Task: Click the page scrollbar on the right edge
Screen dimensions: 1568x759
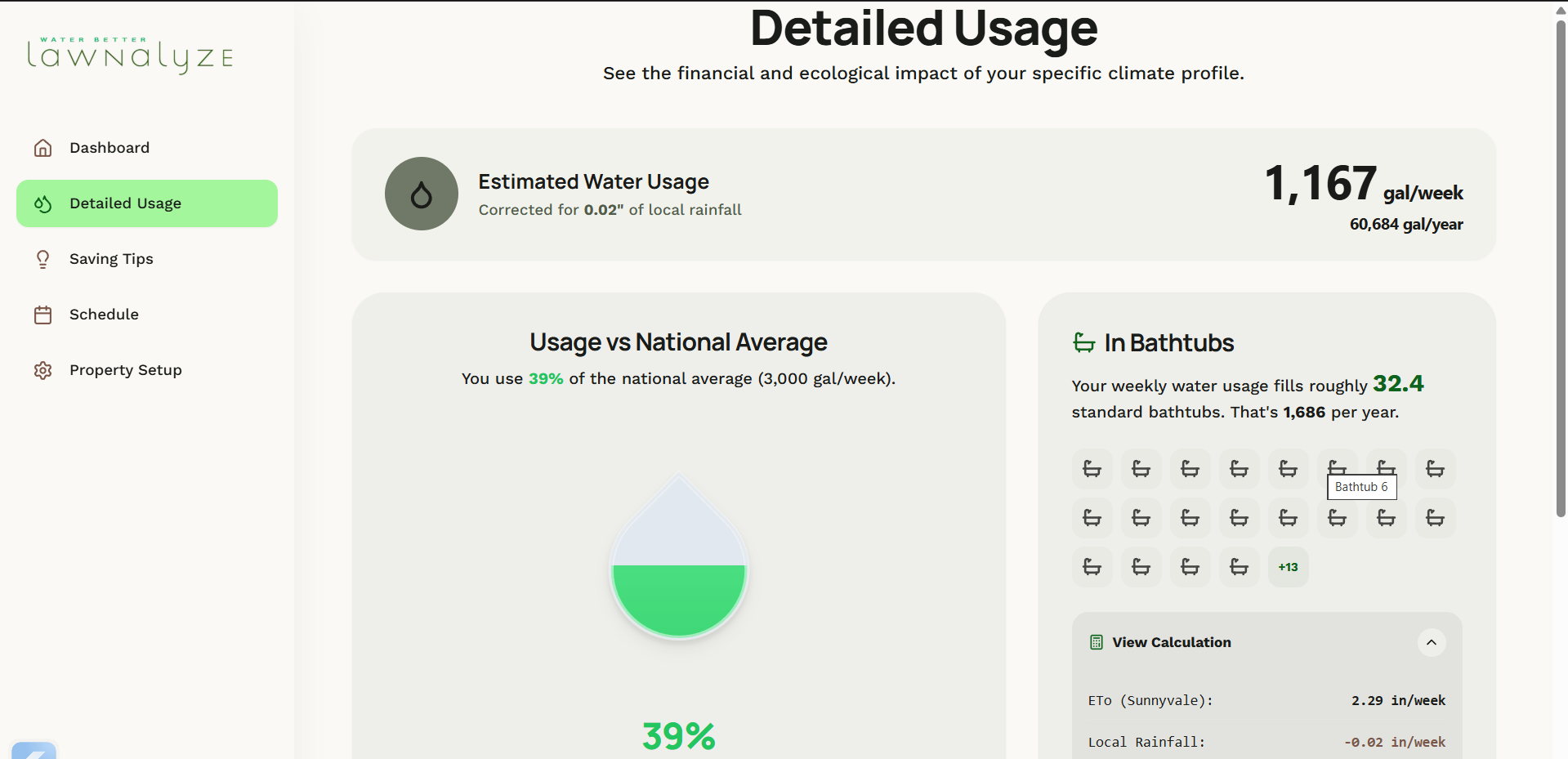Action: click(x=1561, y=270)
